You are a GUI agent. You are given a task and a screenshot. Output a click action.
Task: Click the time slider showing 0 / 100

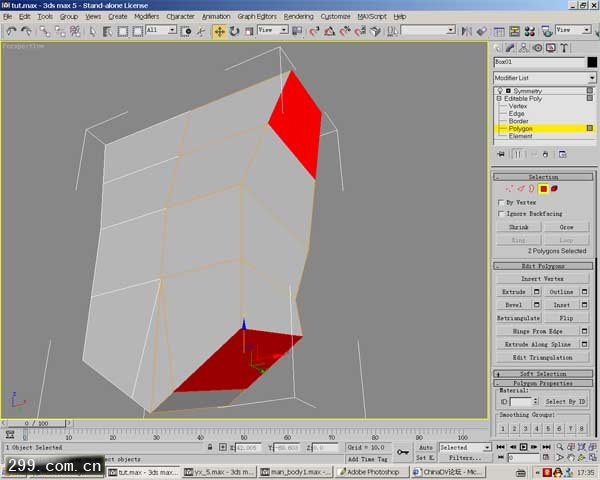[36, 423]
